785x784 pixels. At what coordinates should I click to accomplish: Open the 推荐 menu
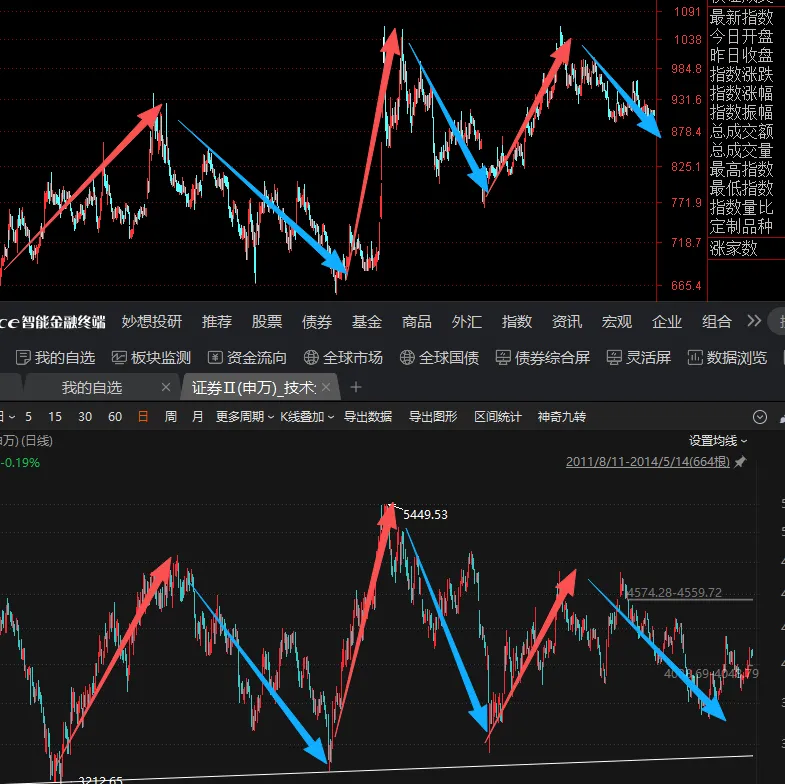tap(217, 321)
